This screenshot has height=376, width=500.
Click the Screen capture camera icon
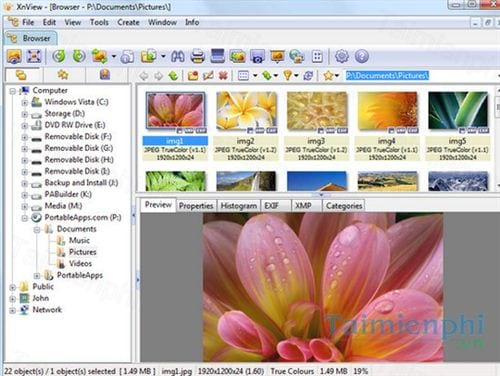pos(257,56)
